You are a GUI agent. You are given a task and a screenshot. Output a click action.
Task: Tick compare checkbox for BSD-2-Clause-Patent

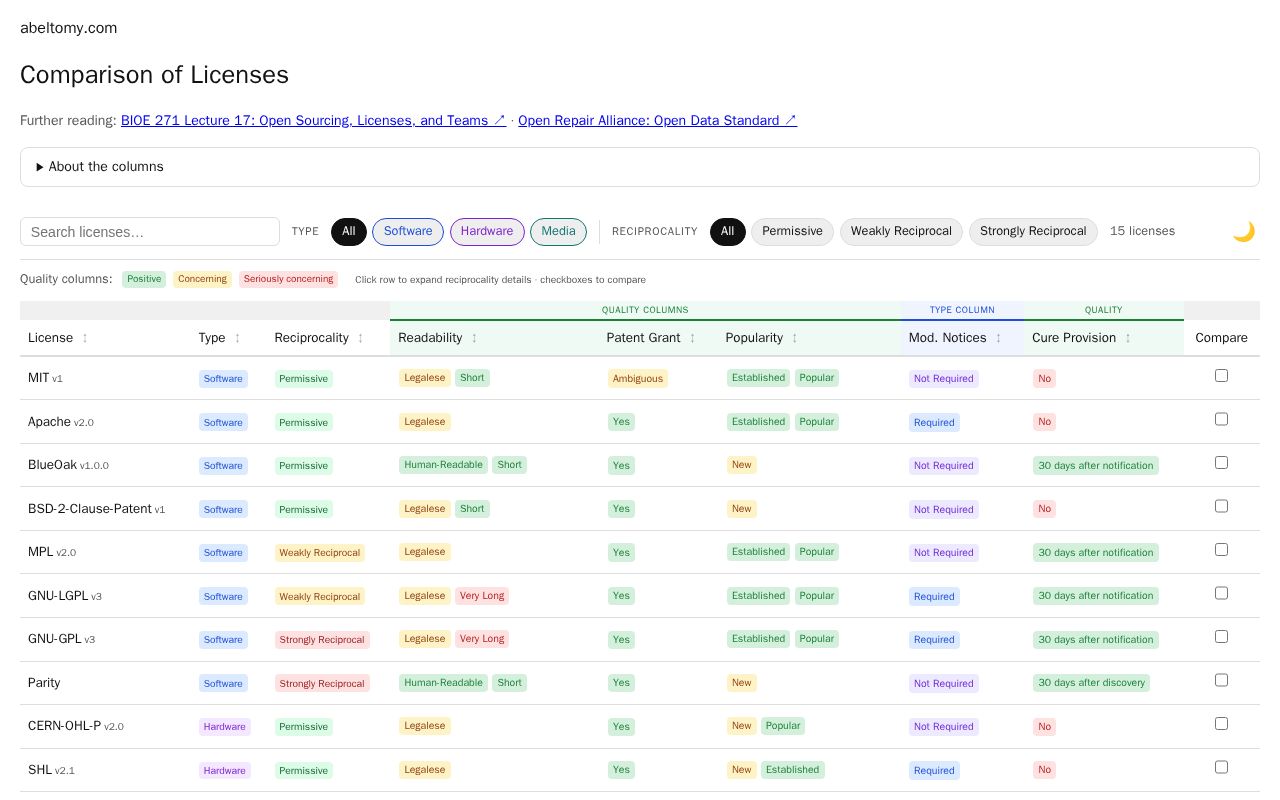tap(1221, 506)
